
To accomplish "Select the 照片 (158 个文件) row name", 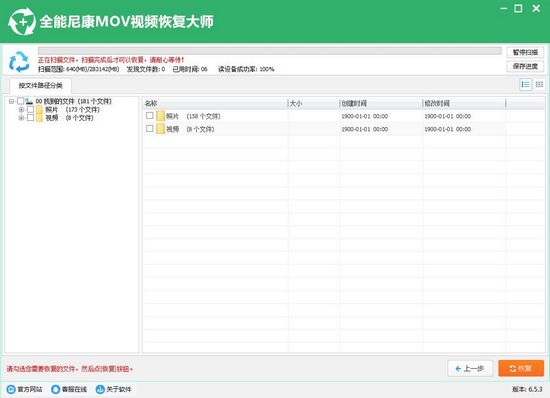I will tap(193, 116).
